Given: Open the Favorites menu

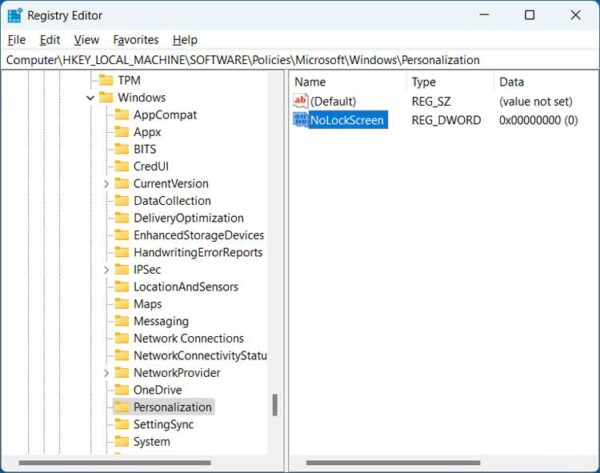Looking at the screenshot, I should click(x=136, y=40).
